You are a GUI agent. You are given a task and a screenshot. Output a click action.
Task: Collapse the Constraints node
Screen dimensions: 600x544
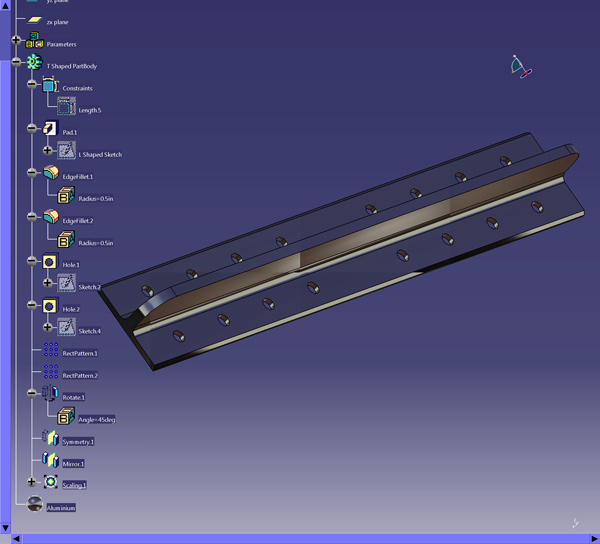pos(32,86)
